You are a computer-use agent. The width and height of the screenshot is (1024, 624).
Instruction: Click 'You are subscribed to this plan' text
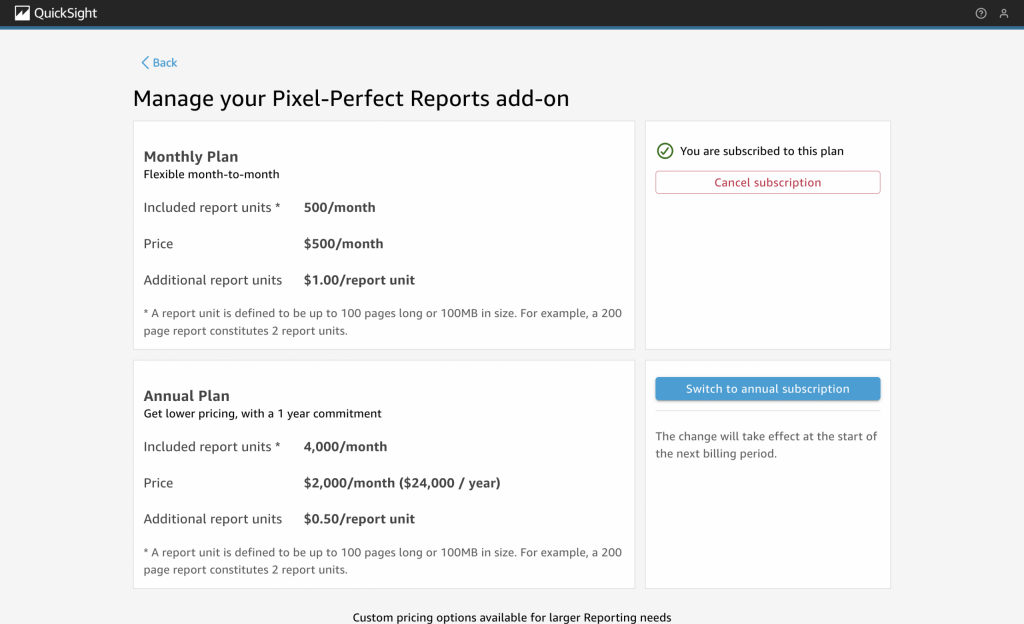[x=761, y=151]
